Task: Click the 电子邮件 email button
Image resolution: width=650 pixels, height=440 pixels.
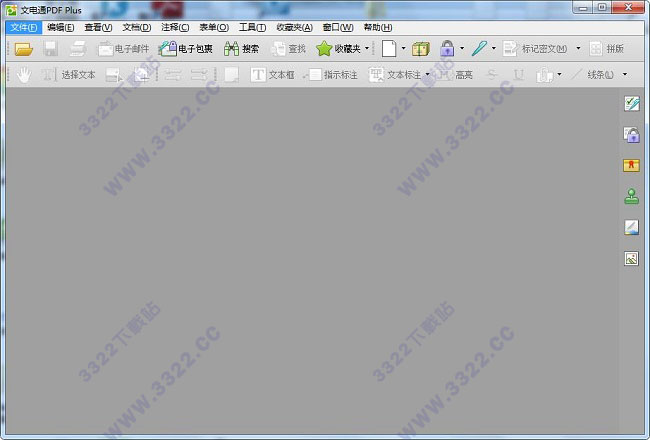Action: (123, 49)
